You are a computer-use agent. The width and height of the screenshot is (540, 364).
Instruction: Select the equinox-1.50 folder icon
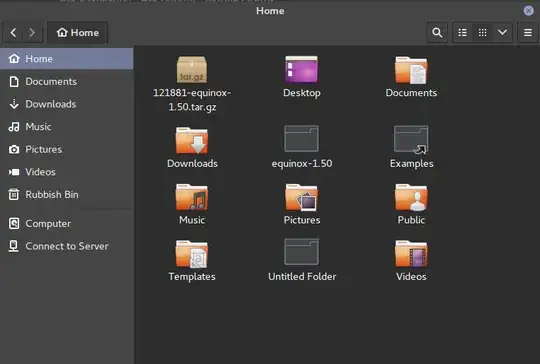[301, 139]
